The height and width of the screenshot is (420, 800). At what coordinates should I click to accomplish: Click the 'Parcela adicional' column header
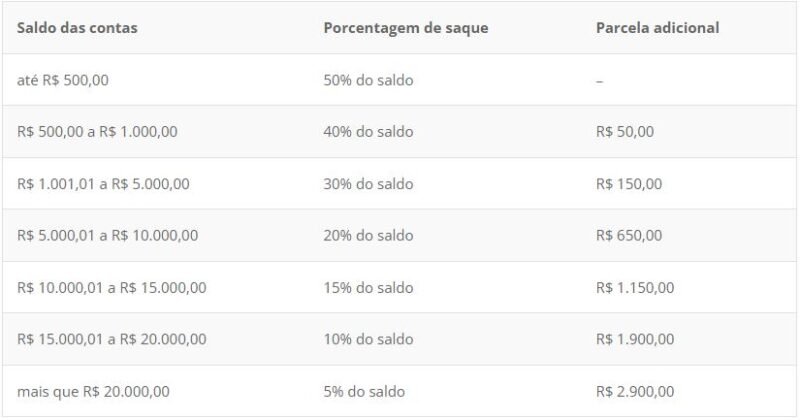coord(656,28)
